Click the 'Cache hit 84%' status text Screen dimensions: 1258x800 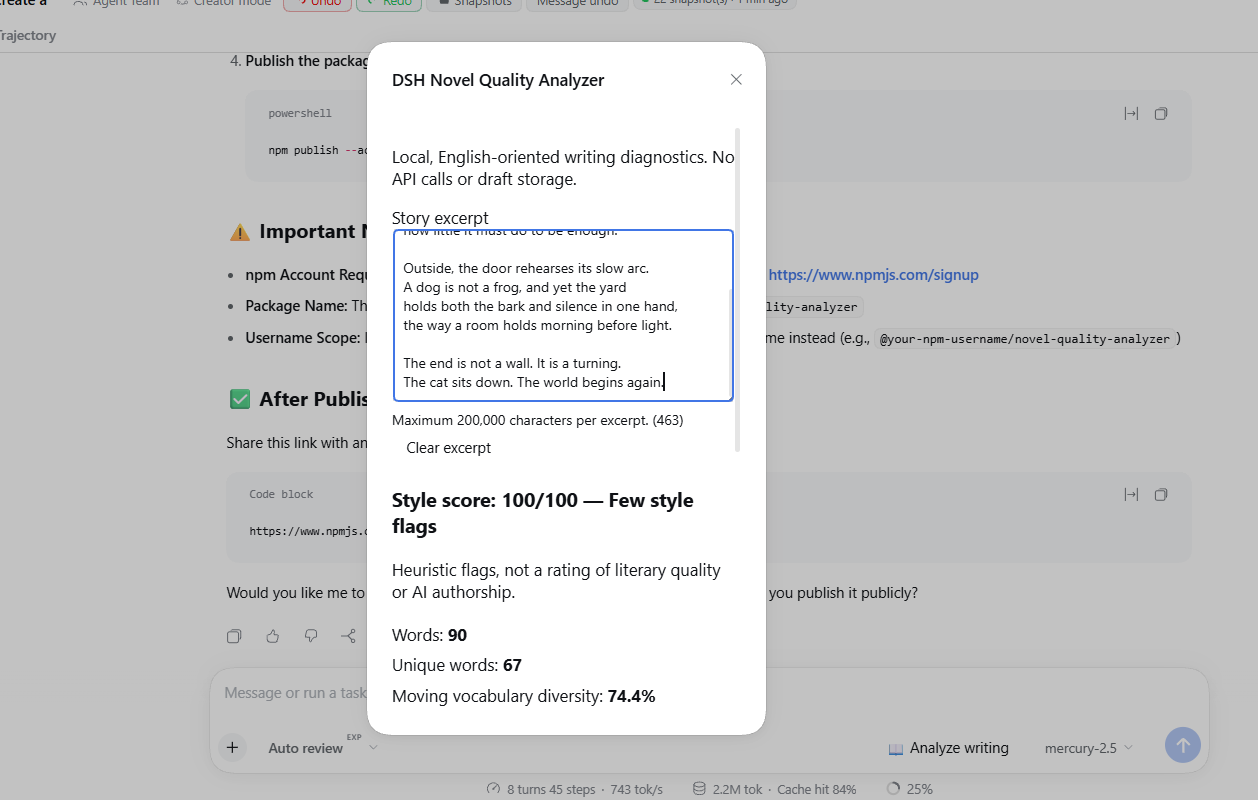pos(816,789)
